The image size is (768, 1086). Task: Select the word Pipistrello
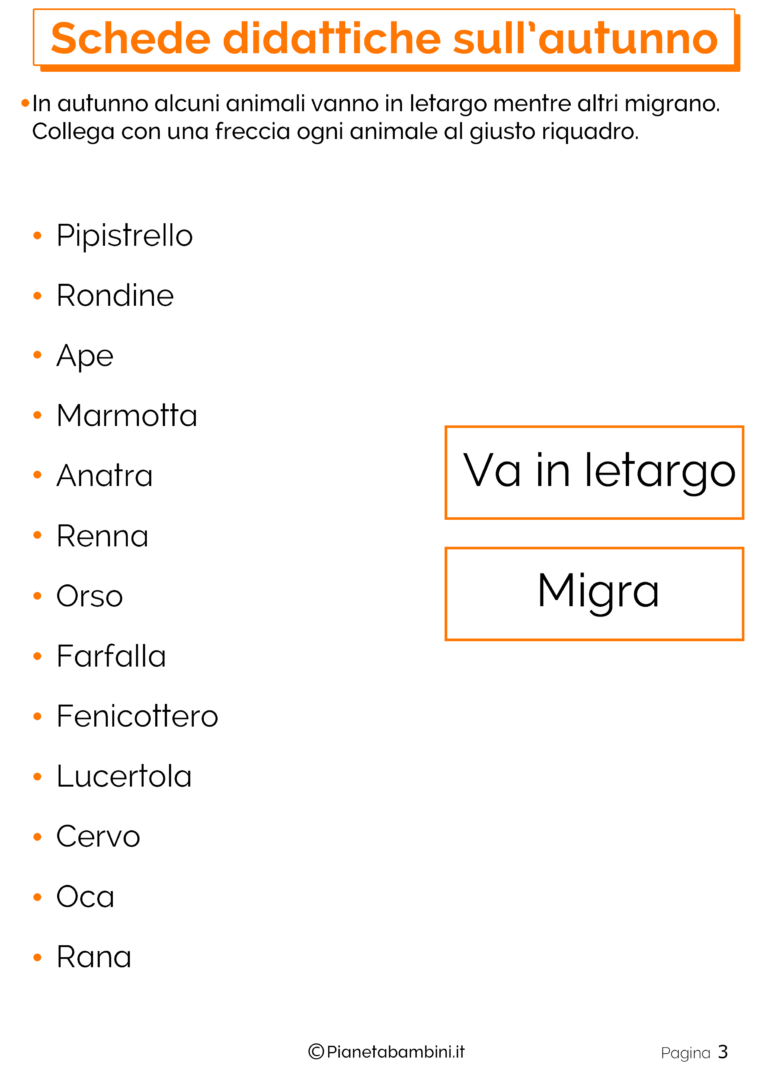(124, 236)
